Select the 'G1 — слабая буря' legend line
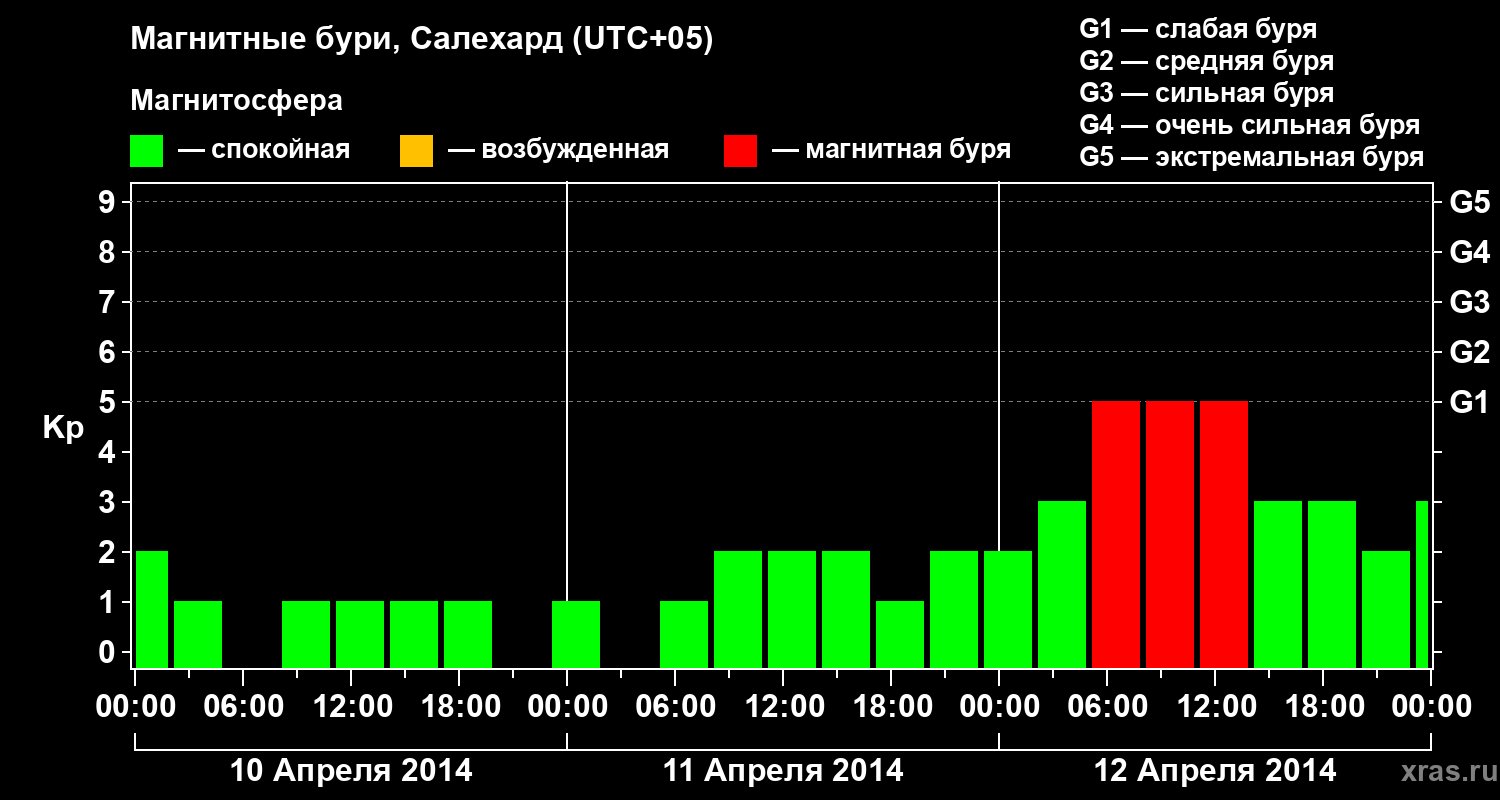Image resolution: width=1500 pixels, height=800 pixels. pyautogui.click(x=1198, y=29)
